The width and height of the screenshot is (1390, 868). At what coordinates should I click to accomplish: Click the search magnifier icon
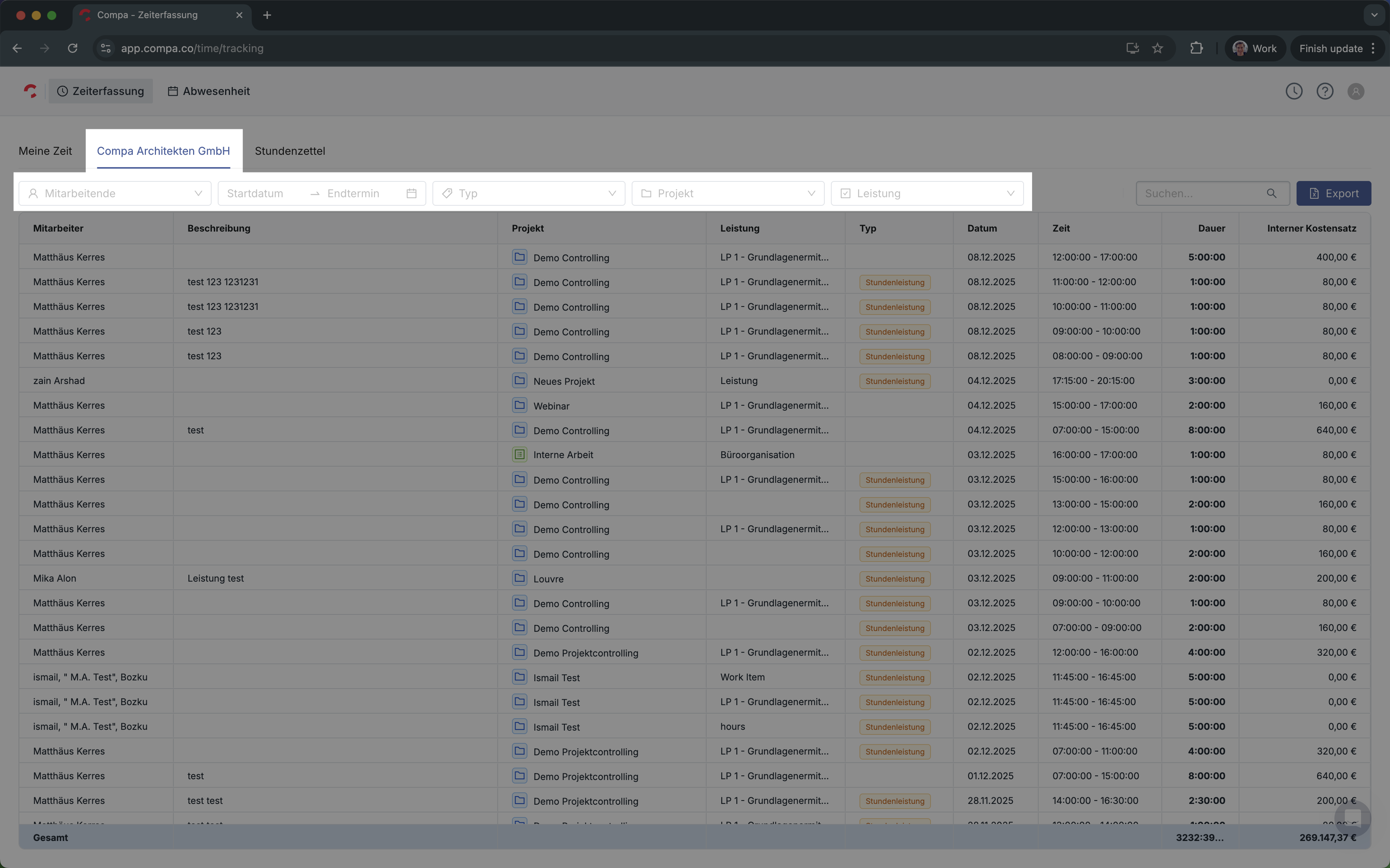pos(1271,193)
